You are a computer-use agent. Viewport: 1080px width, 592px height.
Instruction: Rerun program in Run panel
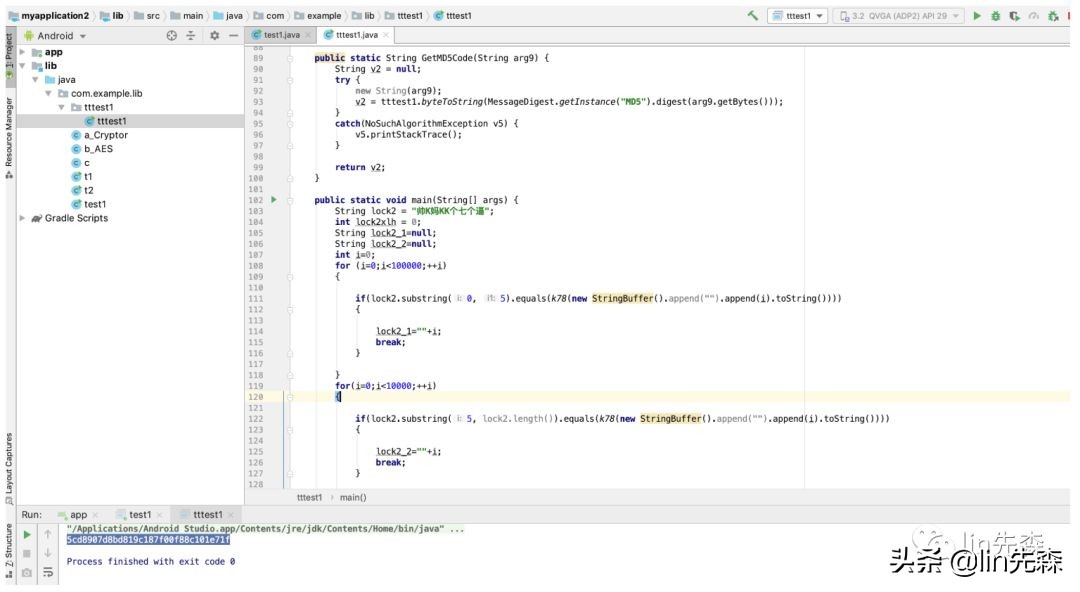pyautogui.click(x=26, y=534)
